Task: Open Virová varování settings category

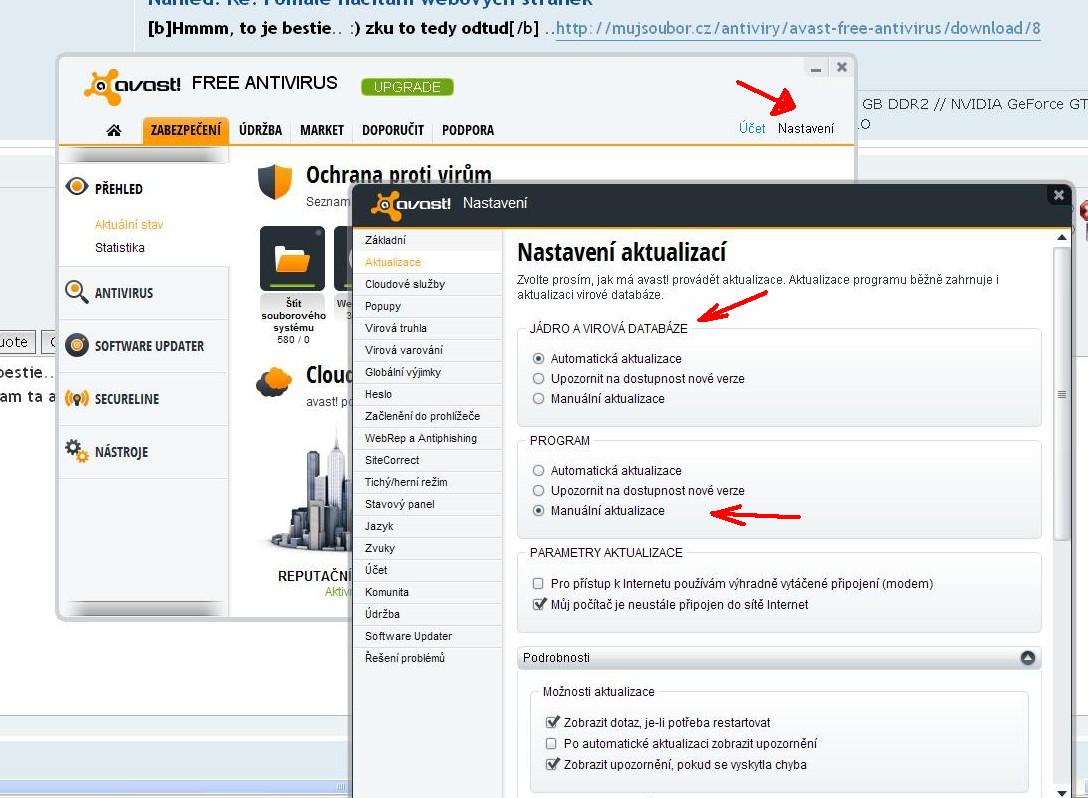Action: (427, 350)
